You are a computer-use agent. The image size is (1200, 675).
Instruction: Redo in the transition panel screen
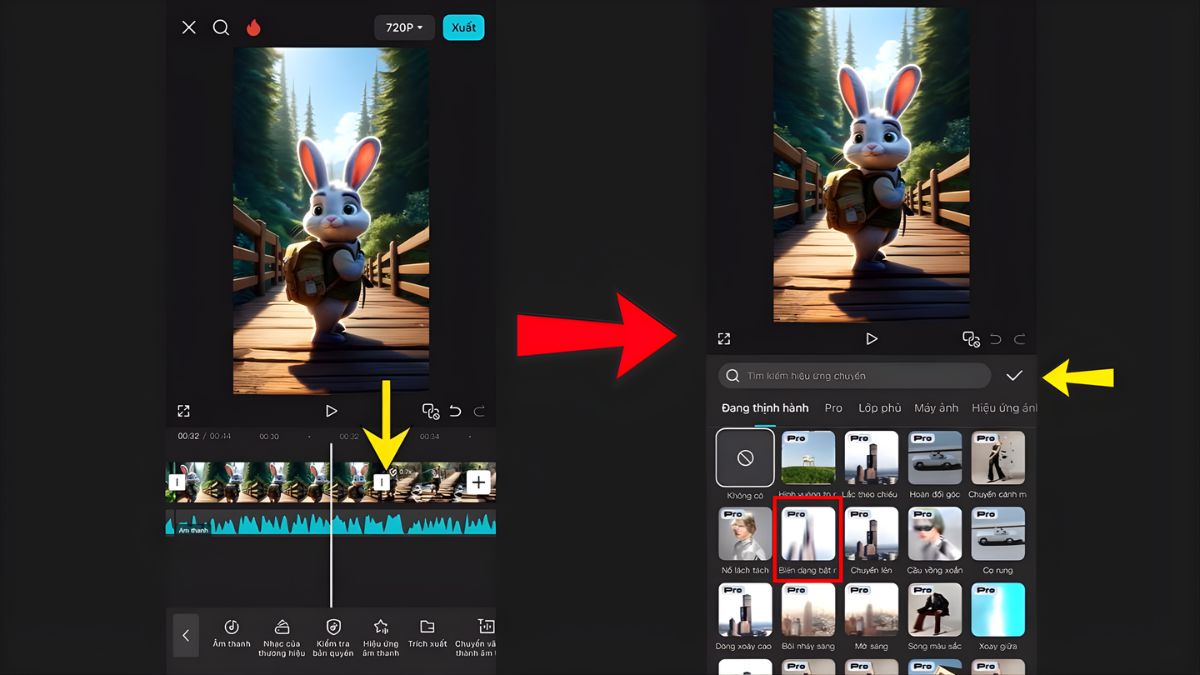(1019, 339)
